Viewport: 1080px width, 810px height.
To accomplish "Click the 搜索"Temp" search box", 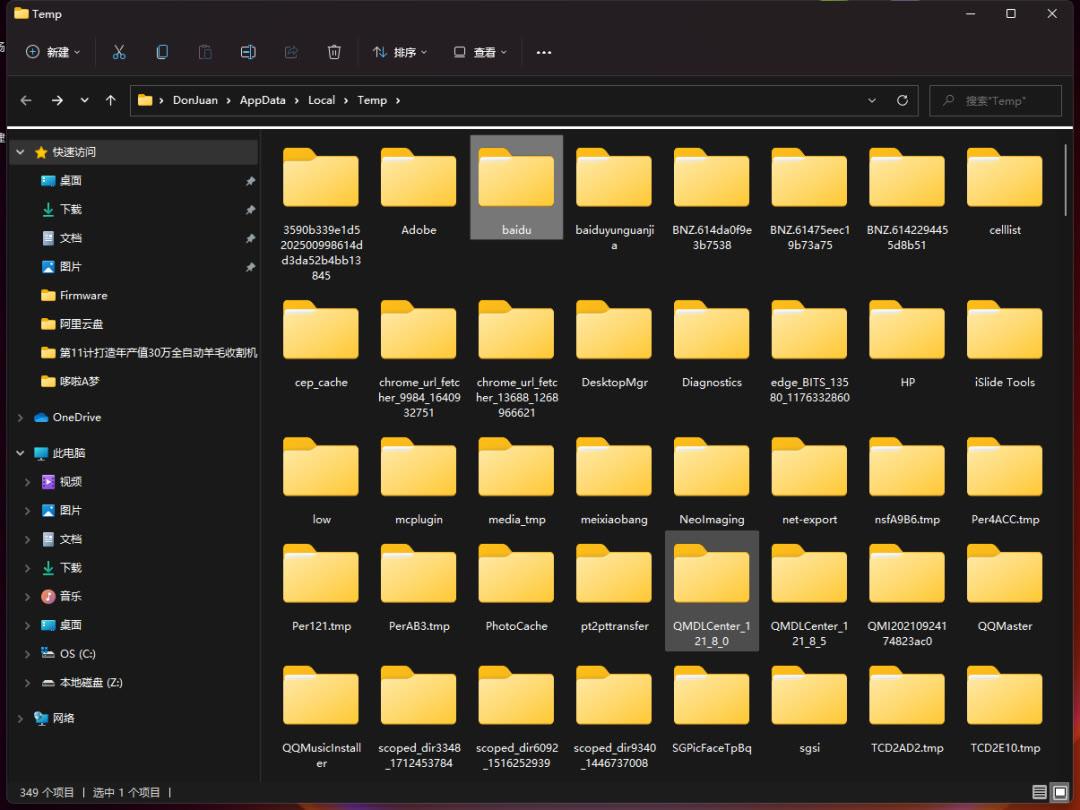I will (x=995, y=101).
